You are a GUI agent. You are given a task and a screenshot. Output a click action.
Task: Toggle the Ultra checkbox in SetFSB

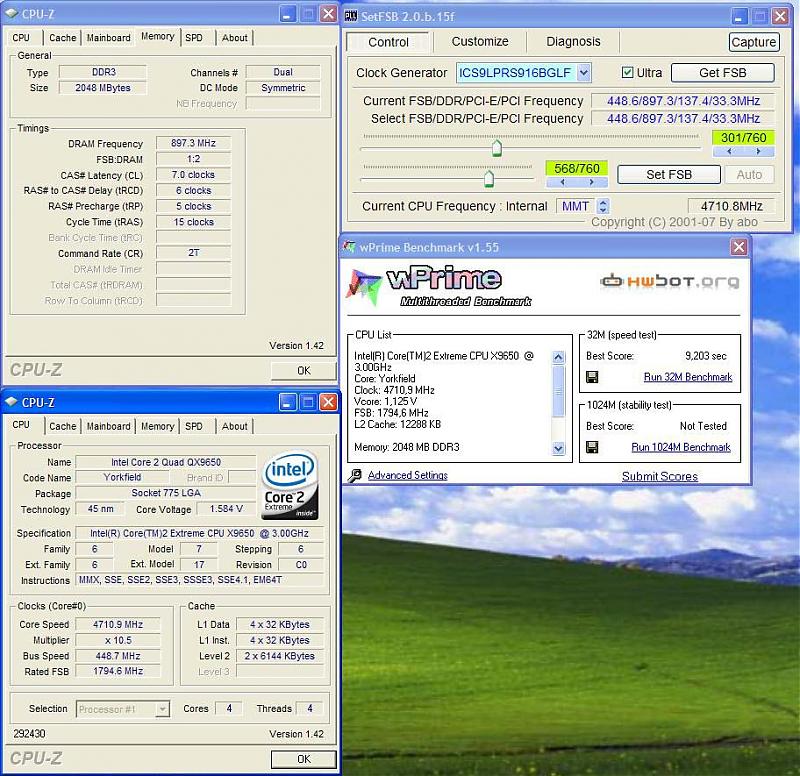coord(627,72)
